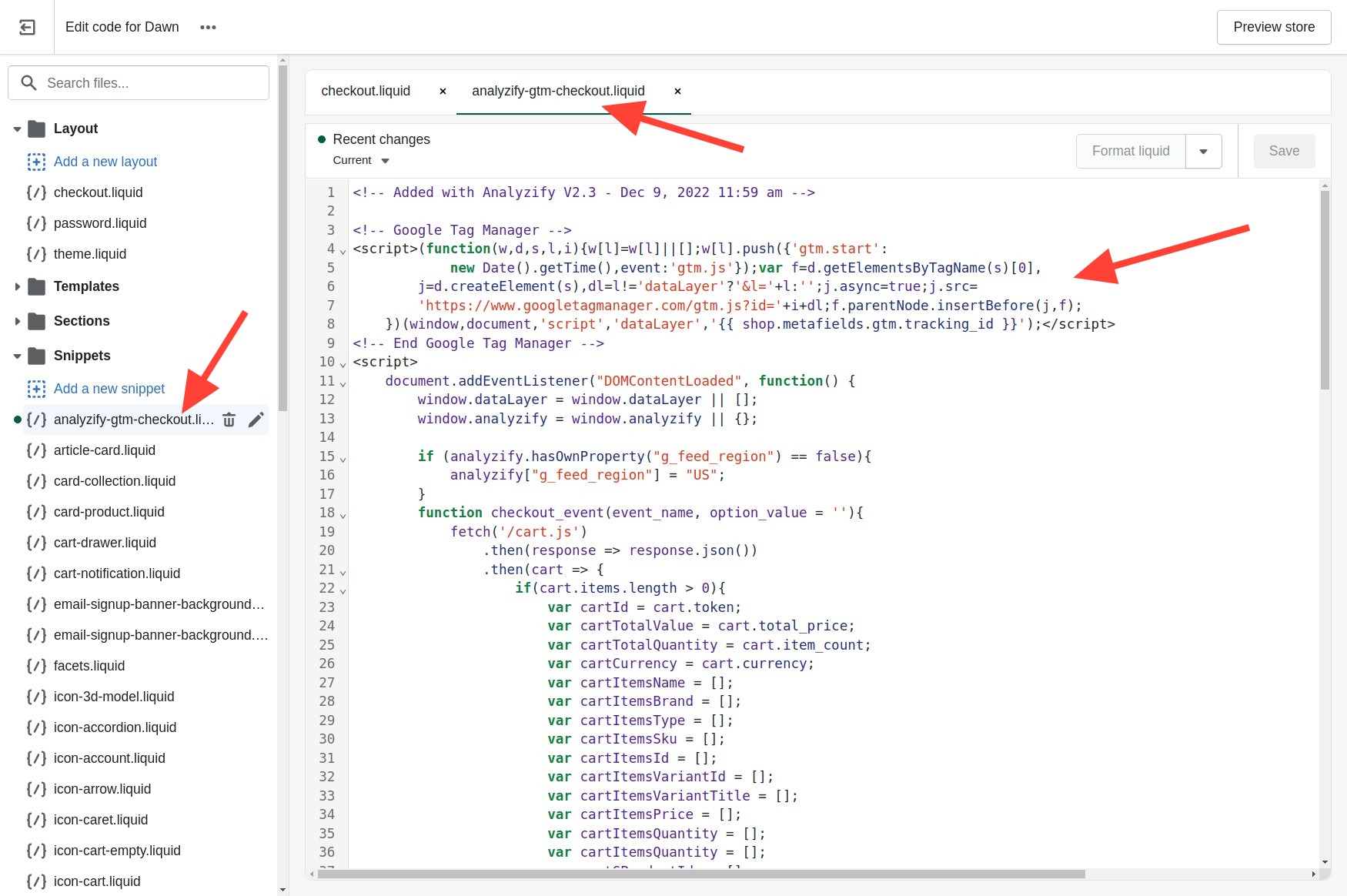Select the analyzify-gtm-checkout.liquid tab

pyautogui.click(x=559, y=91)
